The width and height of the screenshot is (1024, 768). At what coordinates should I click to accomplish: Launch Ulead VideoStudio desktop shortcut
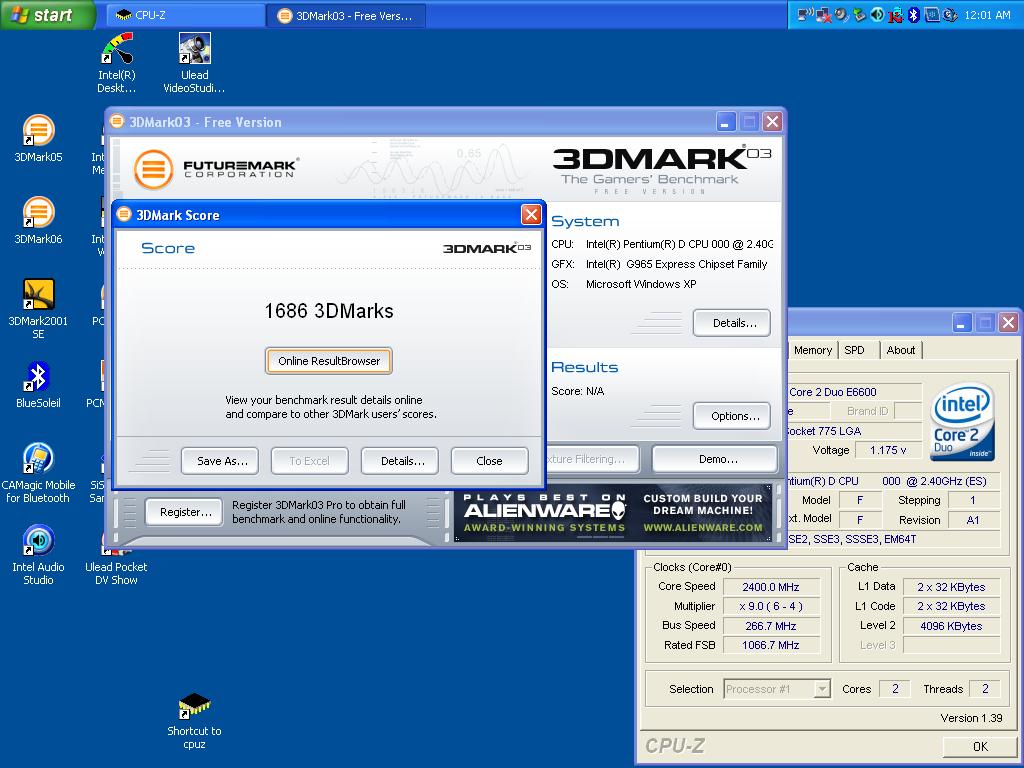pos(195,63)
